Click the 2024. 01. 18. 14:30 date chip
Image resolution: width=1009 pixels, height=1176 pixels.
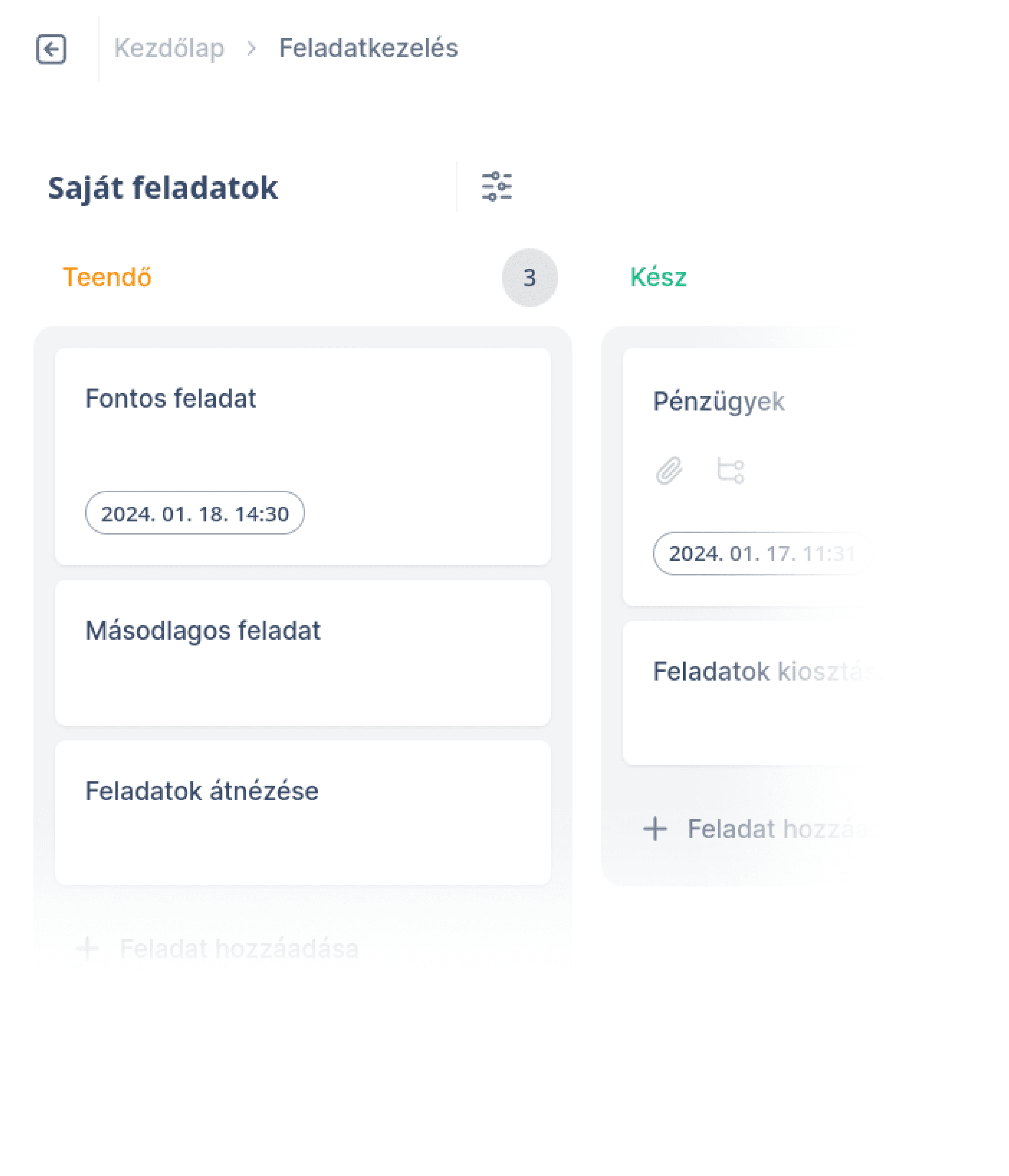(x=195, y=513)
